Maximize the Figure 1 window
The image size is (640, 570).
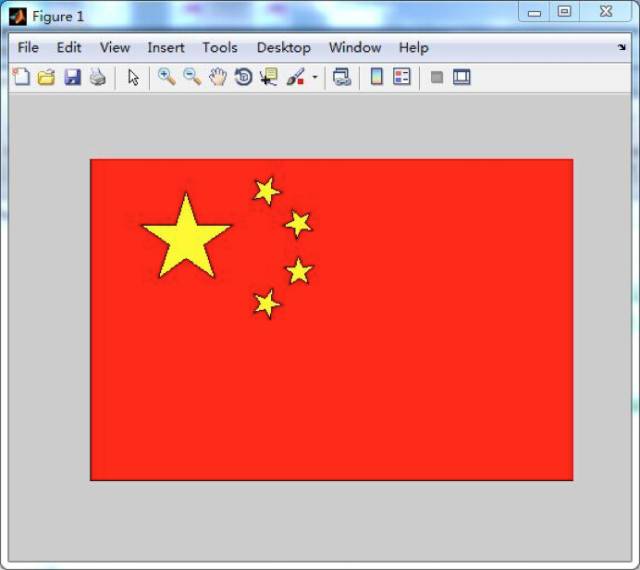tap(564, 11)
